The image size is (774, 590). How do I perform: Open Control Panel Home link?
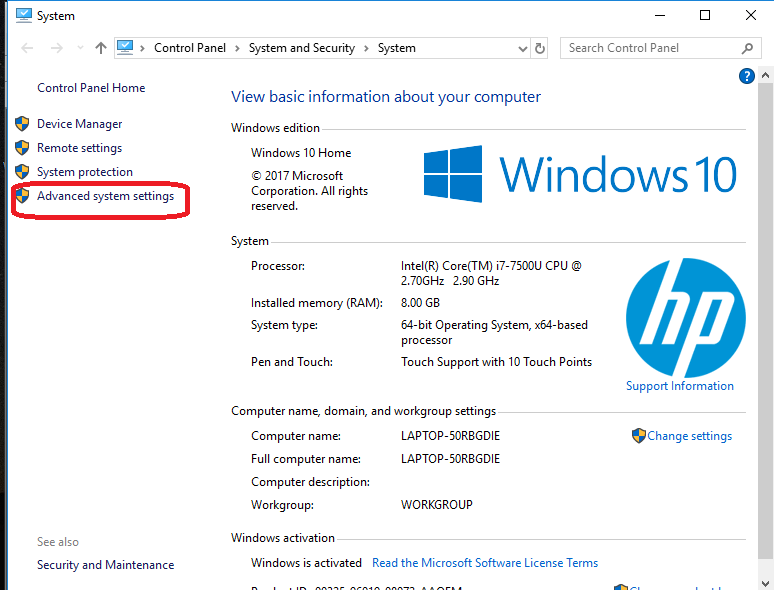[x=91, y=88]
